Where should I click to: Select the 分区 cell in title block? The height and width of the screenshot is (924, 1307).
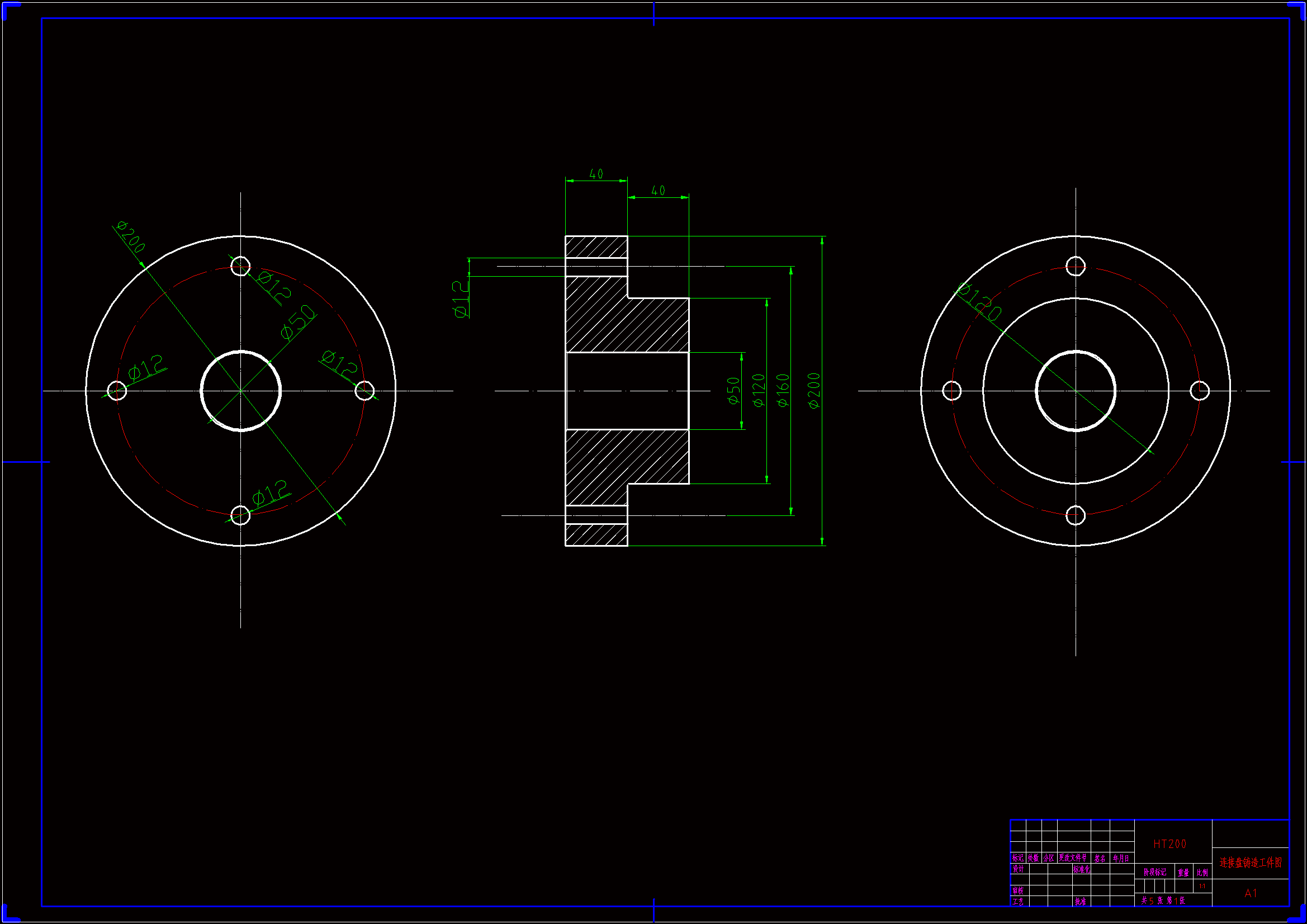[x=1049, y=858]
